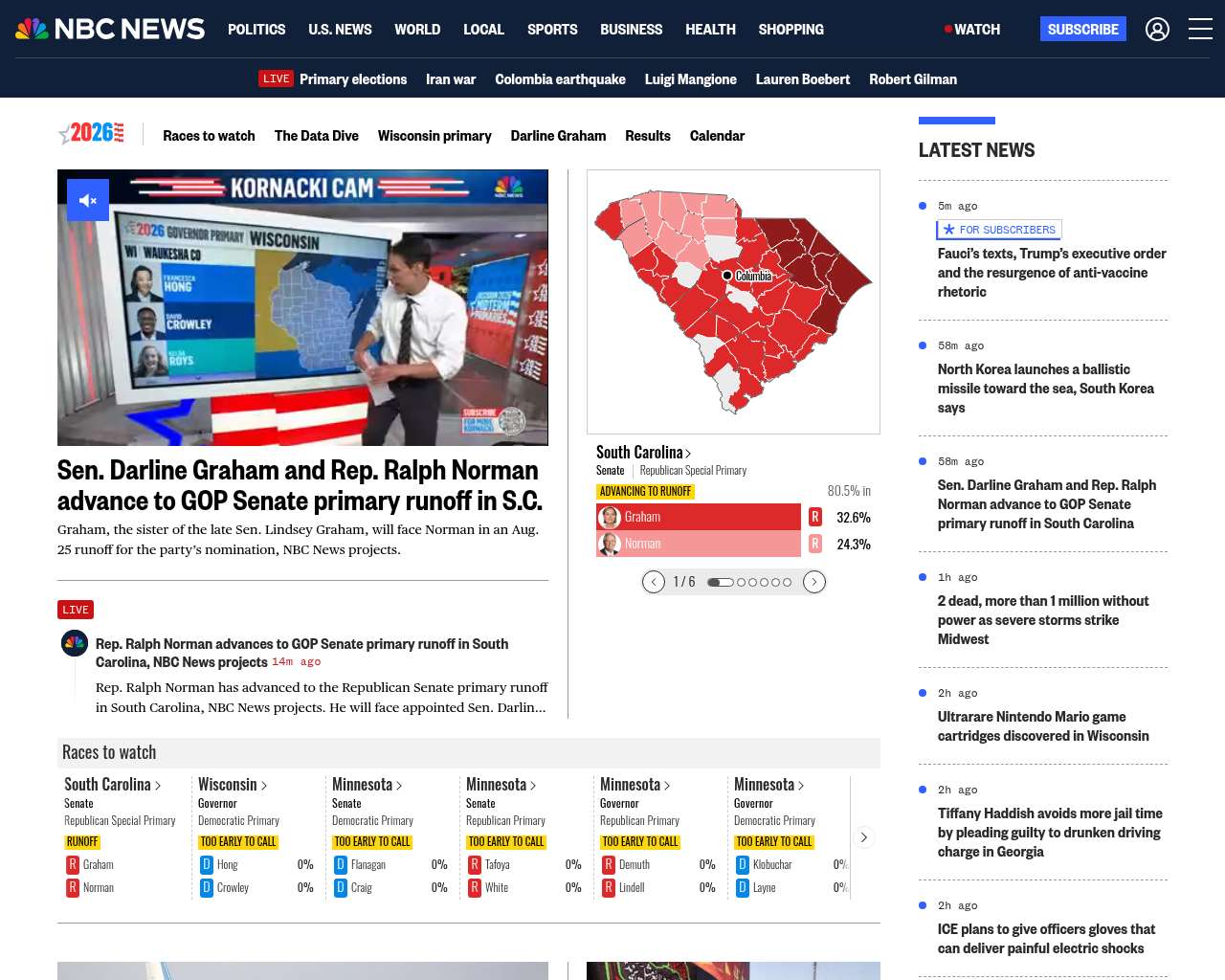Viewport: 1225px width, 980px height.
Task: Click Graham's red results bar
Action: click(x=699, y=517)
